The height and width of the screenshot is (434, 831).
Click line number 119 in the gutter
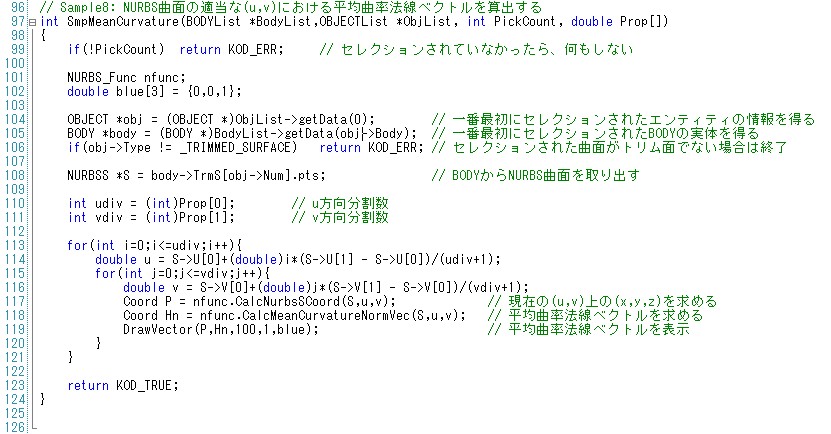tap(14, 329)
